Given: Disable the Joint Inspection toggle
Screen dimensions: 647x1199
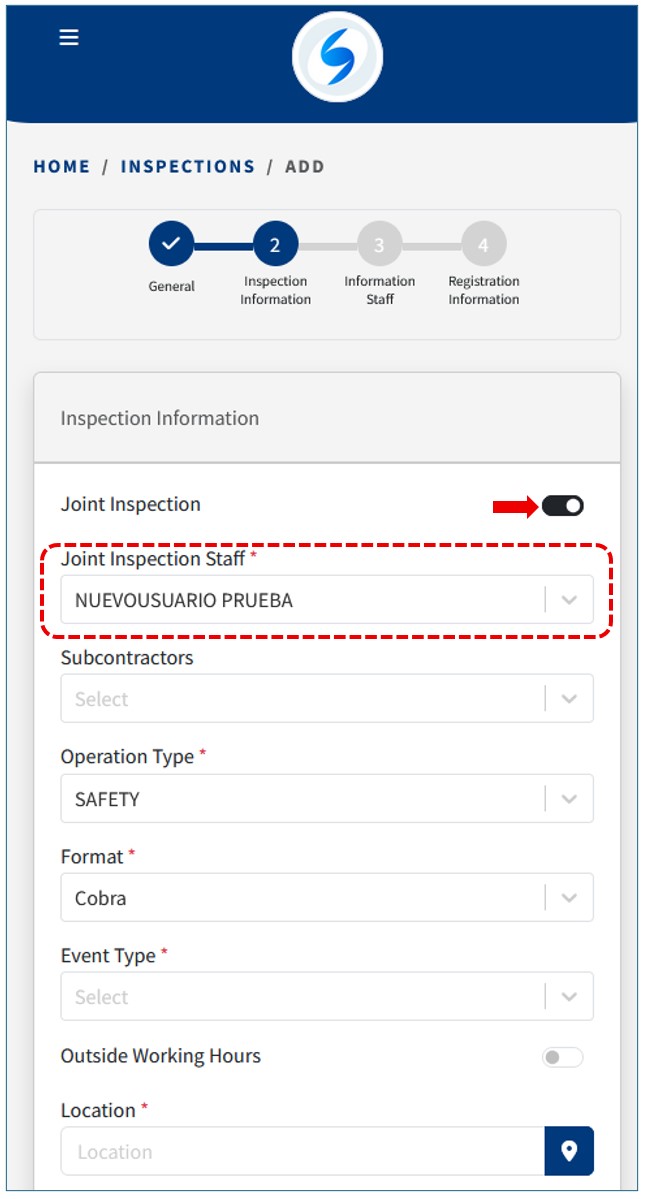Looking at the screenshot, I should [x=563, y=506].
